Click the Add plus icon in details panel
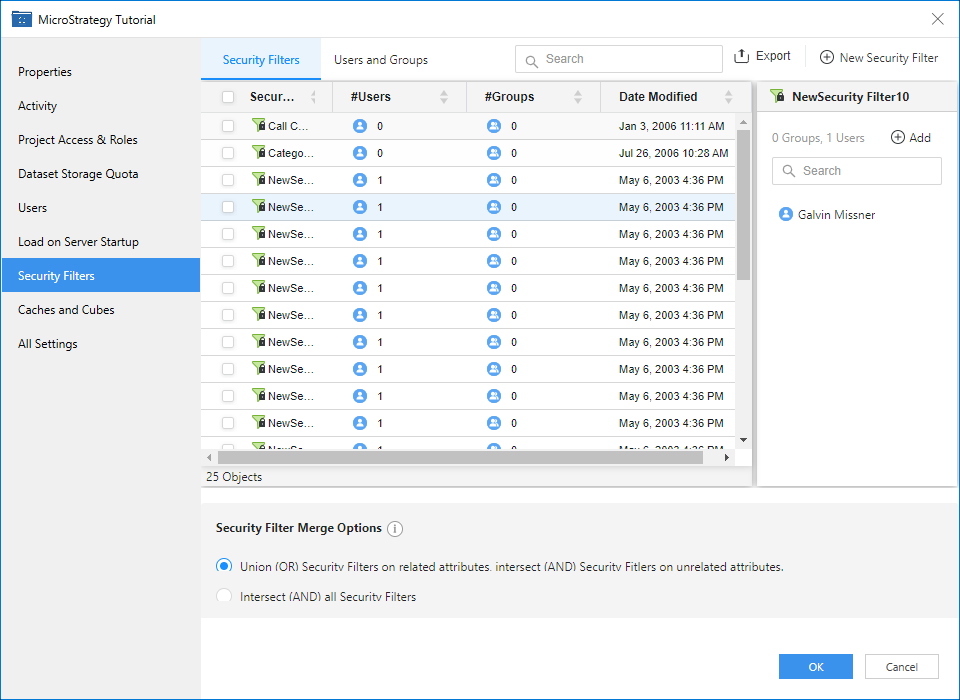This screenshot has height=700, width=960. point(898,138)
